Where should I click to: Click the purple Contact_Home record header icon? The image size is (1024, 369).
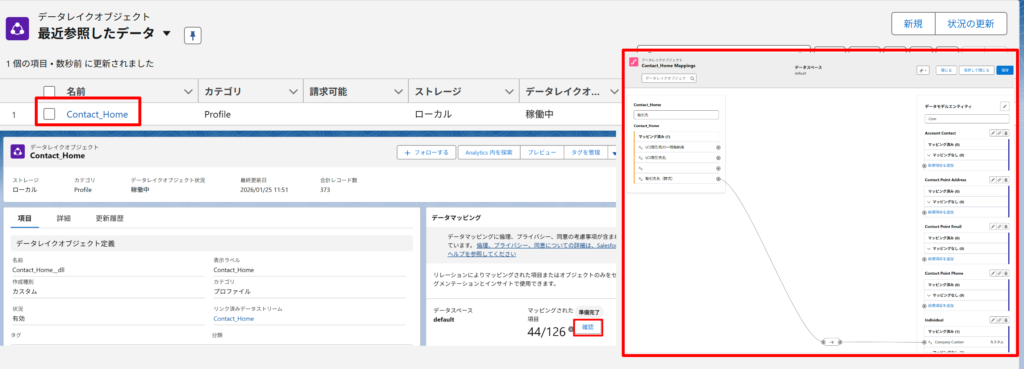point(18,152)
